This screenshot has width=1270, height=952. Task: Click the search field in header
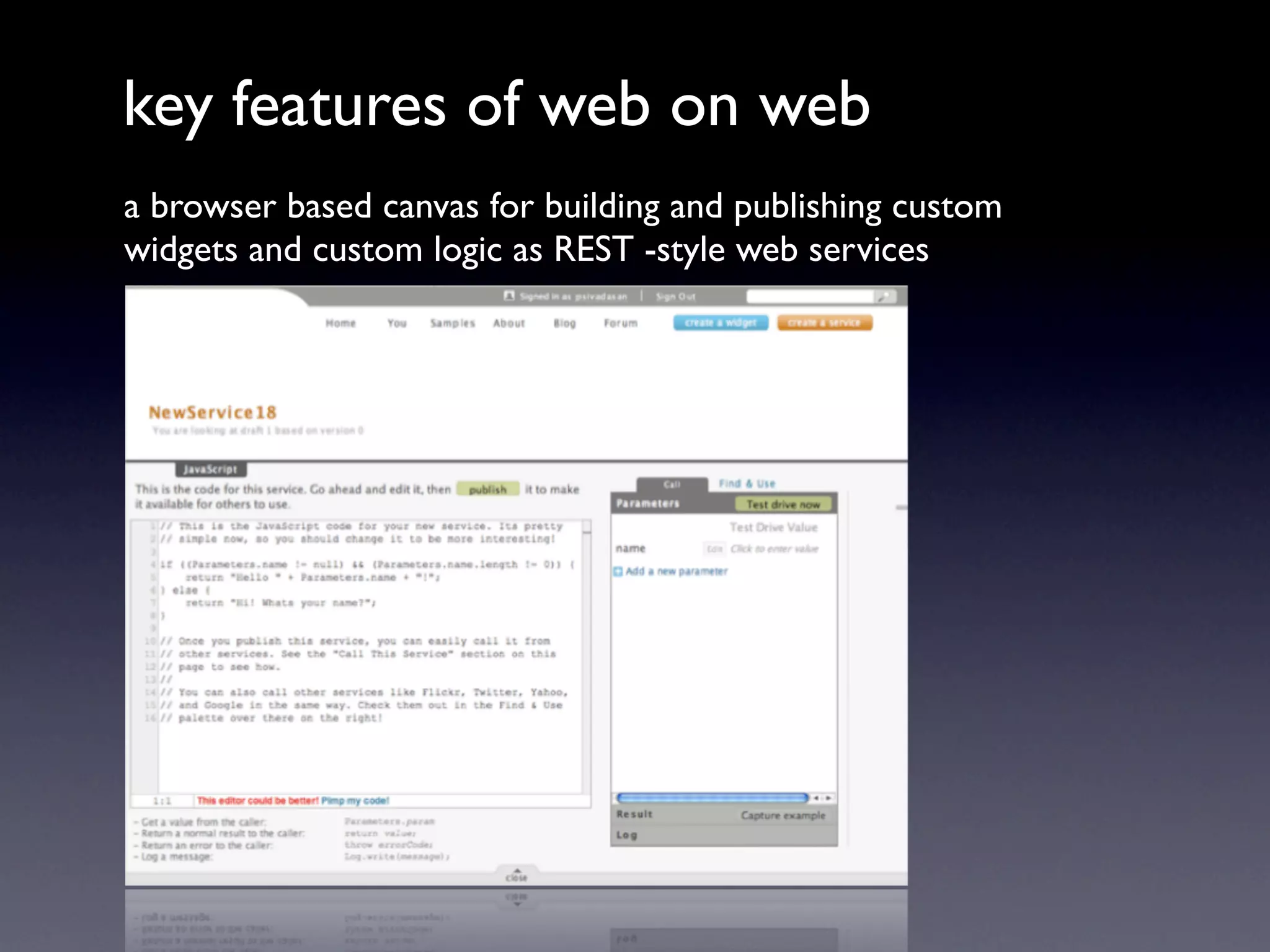tap(810, 297)
